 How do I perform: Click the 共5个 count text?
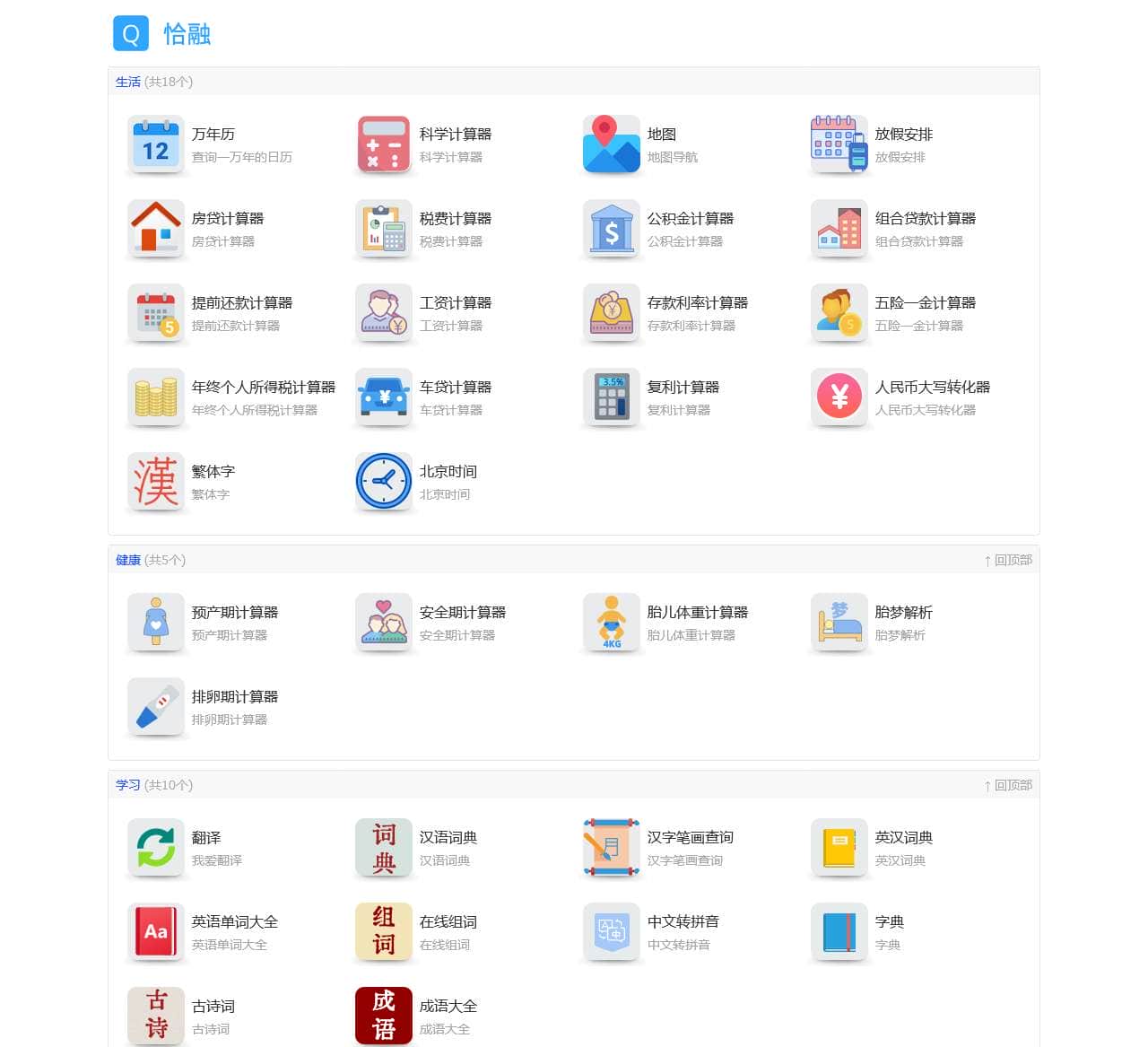point(165,560)
